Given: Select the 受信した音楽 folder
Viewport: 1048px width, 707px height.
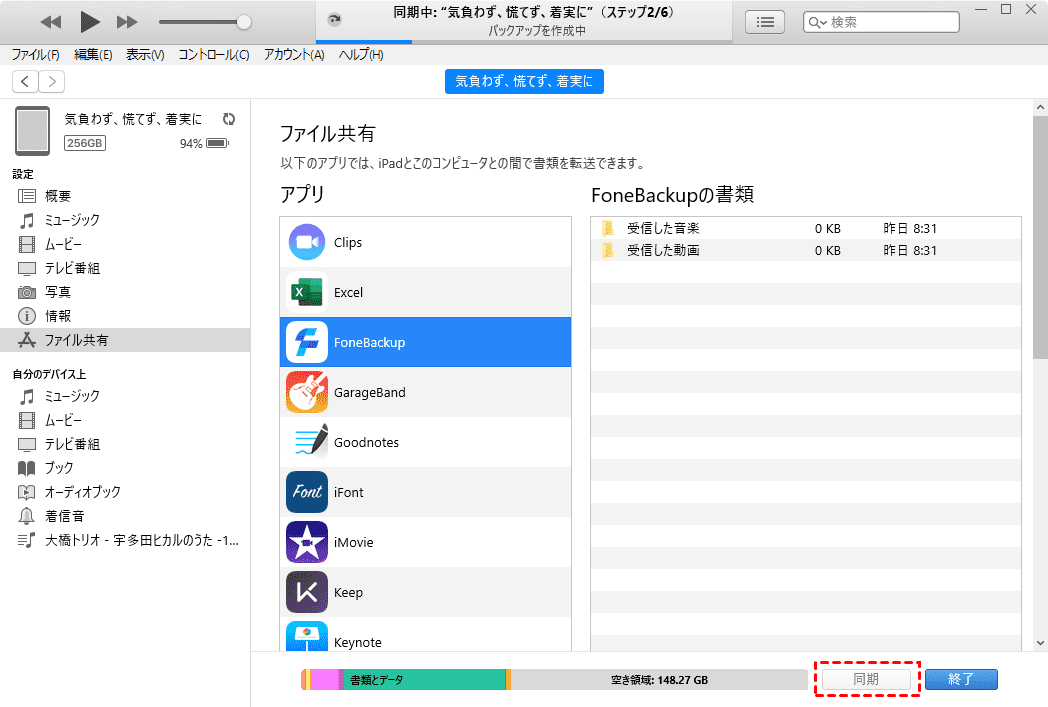Looking at the screenshot, I should tap(663, 228).
